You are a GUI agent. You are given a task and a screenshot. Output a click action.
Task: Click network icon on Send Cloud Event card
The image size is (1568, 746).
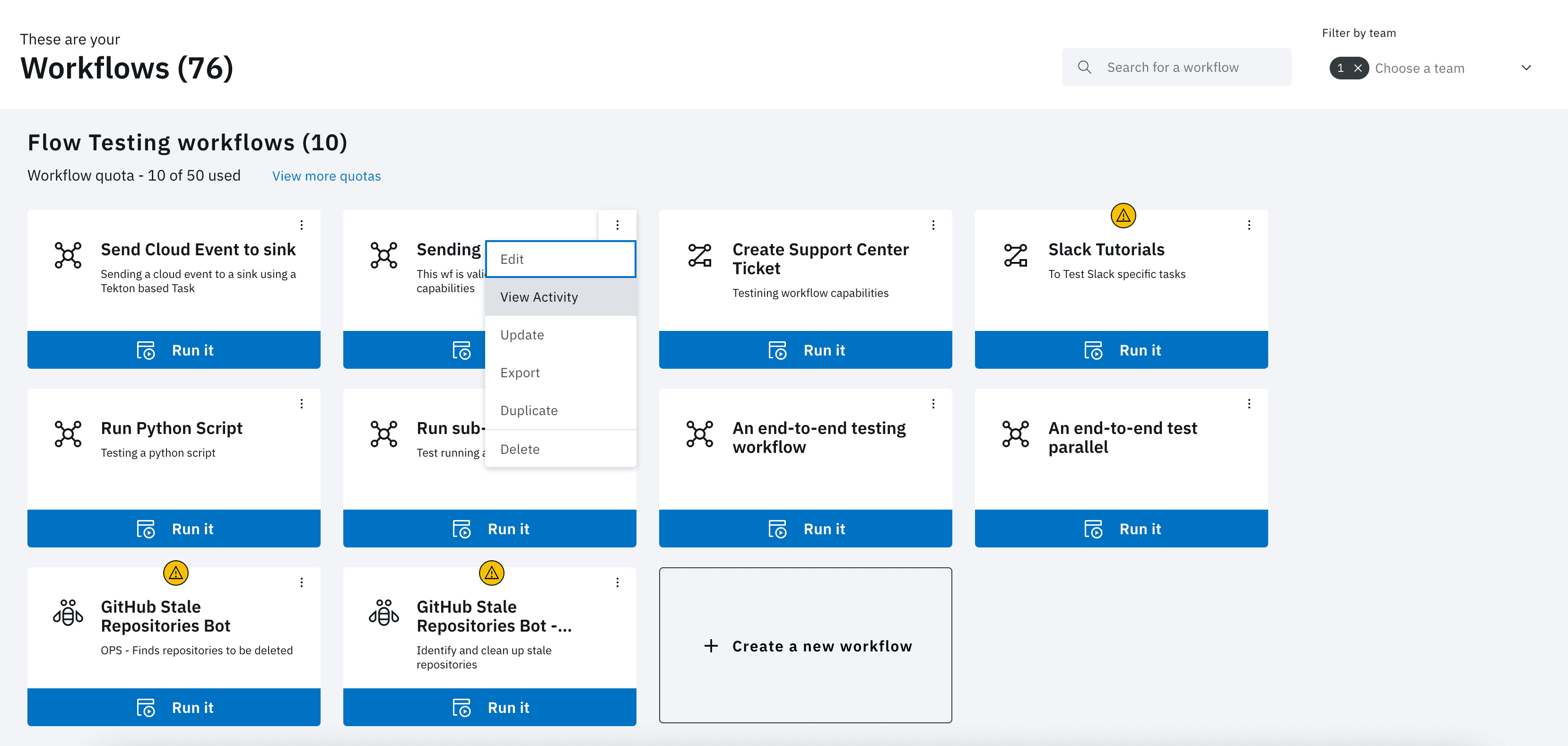68,256
